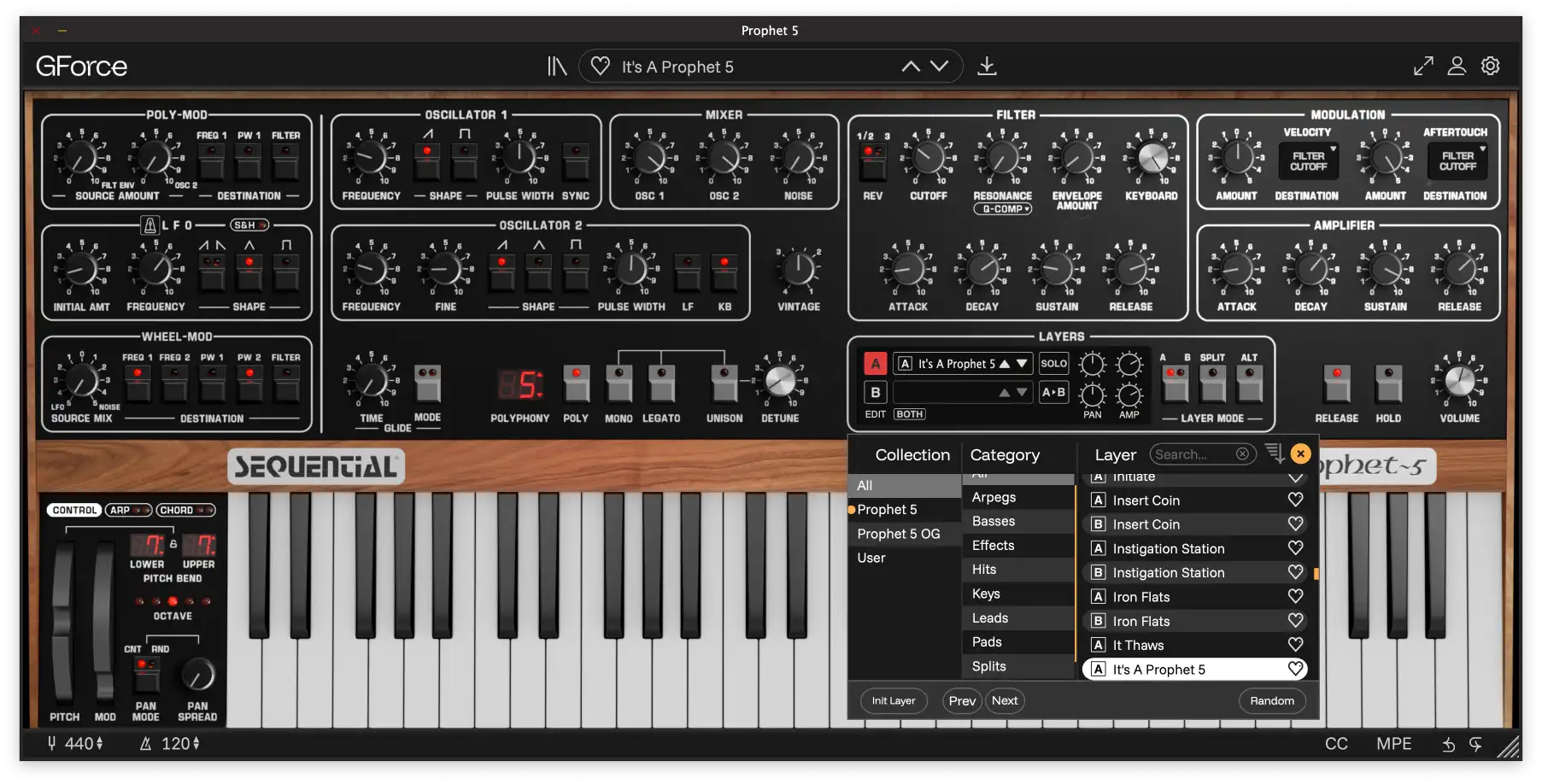Click the layer SOLO button

pyautogui.click(x=1053, y=364)
